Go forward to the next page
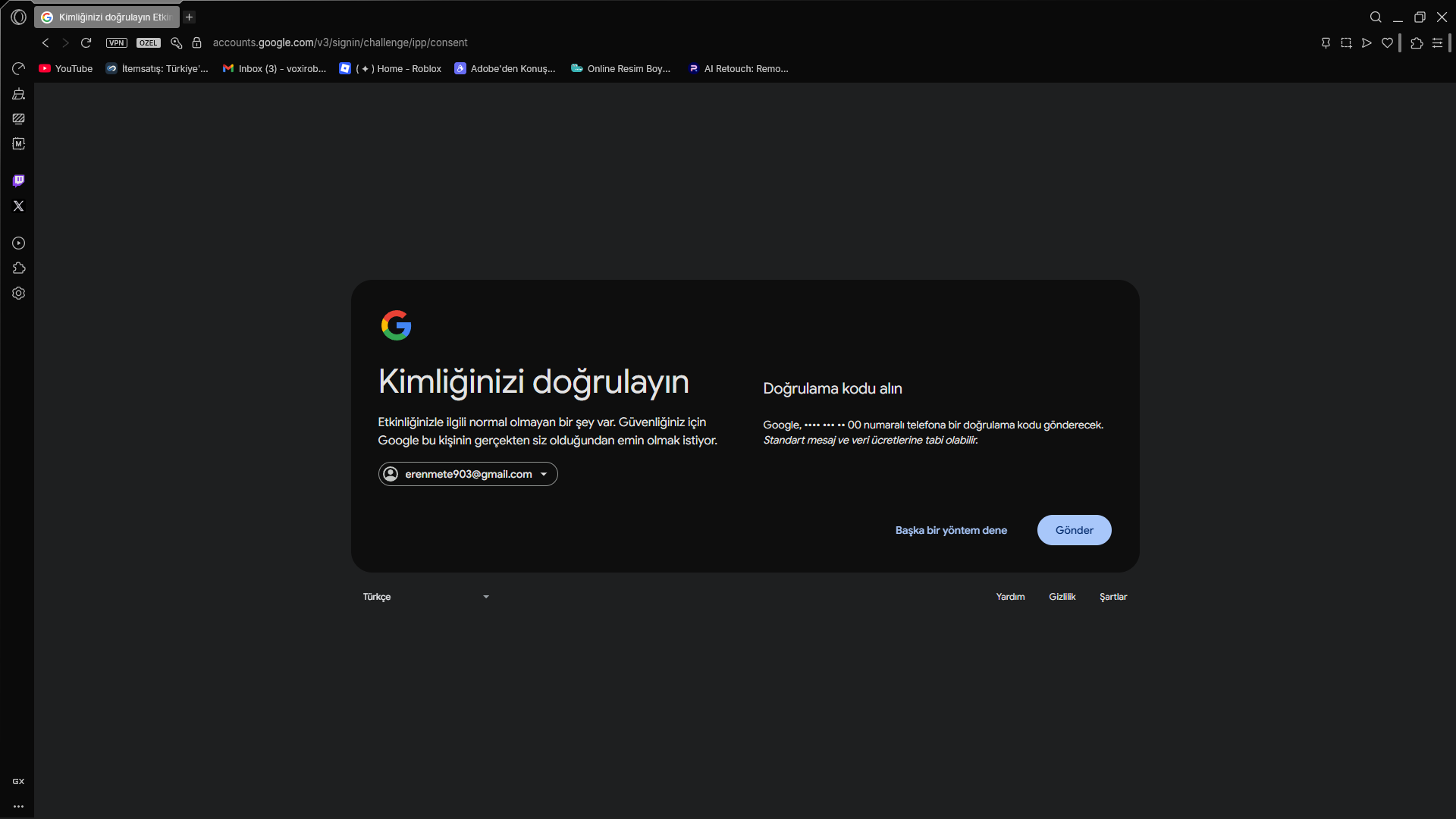 (x=65, y=42)
